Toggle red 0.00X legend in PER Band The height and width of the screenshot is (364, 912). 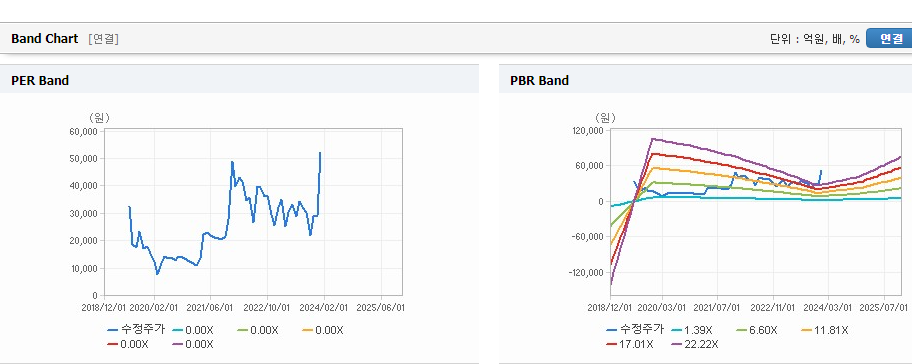128,344
